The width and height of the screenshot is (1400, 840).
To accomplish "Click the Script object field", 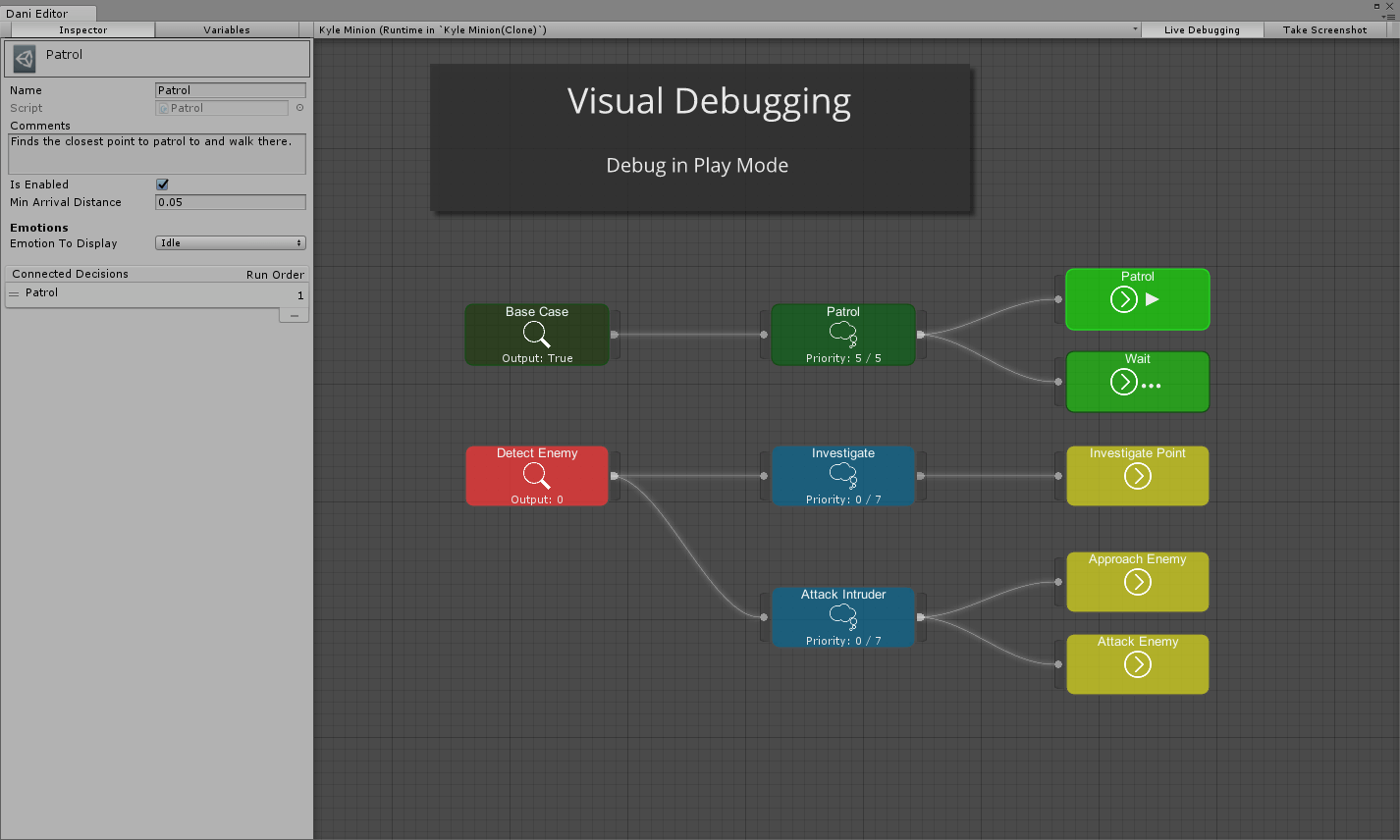I will pyautogui.click(x=223, y=108).
